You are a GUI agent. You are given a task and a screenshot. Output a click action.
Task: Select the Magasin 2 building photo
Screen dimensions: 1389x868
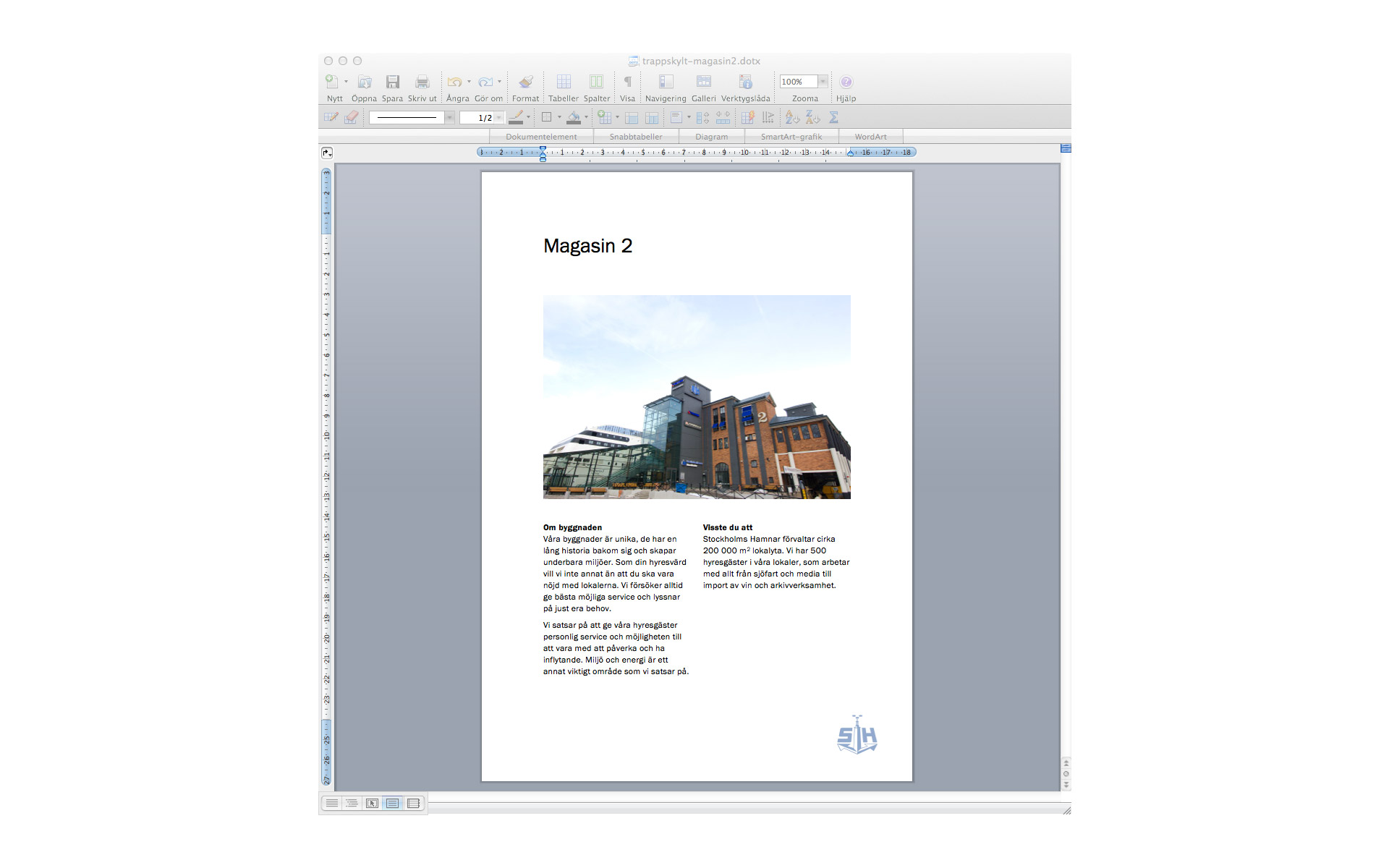[697, 396]
